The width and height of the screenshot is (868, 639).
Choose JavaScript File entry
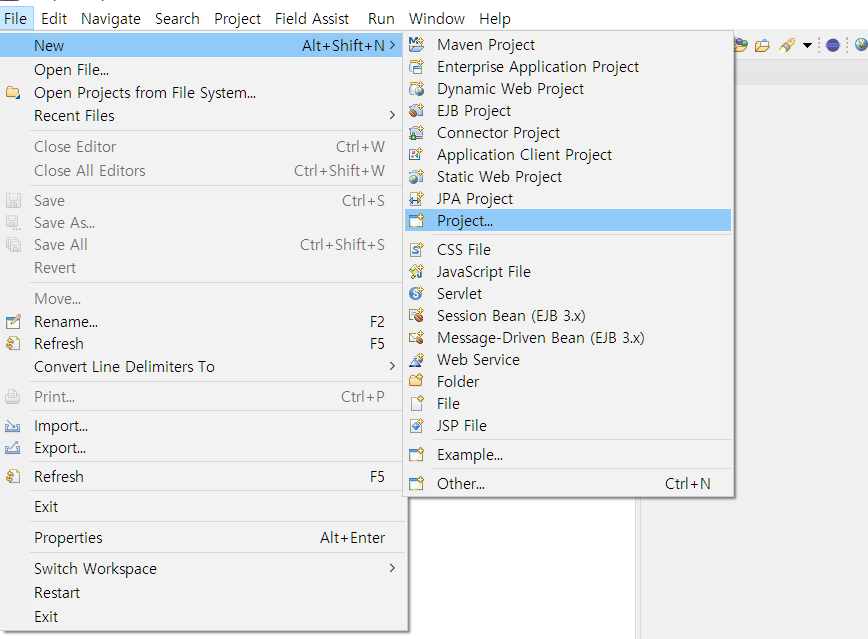(x=568, y=272)
